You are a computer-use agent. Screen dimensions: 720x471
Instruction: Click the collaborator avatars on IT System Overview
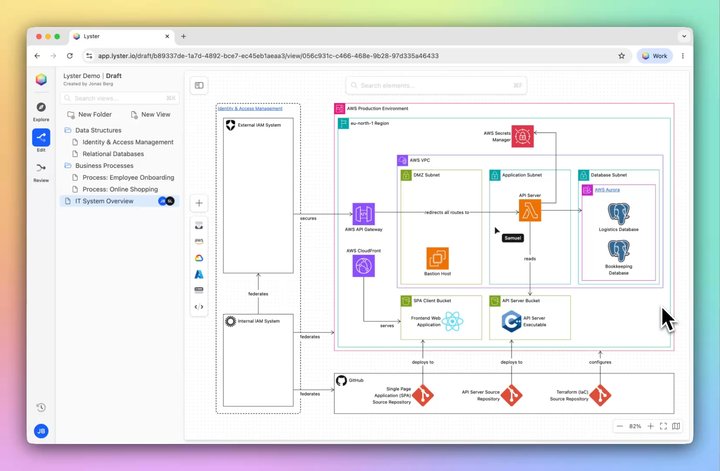tap(166, 201)
